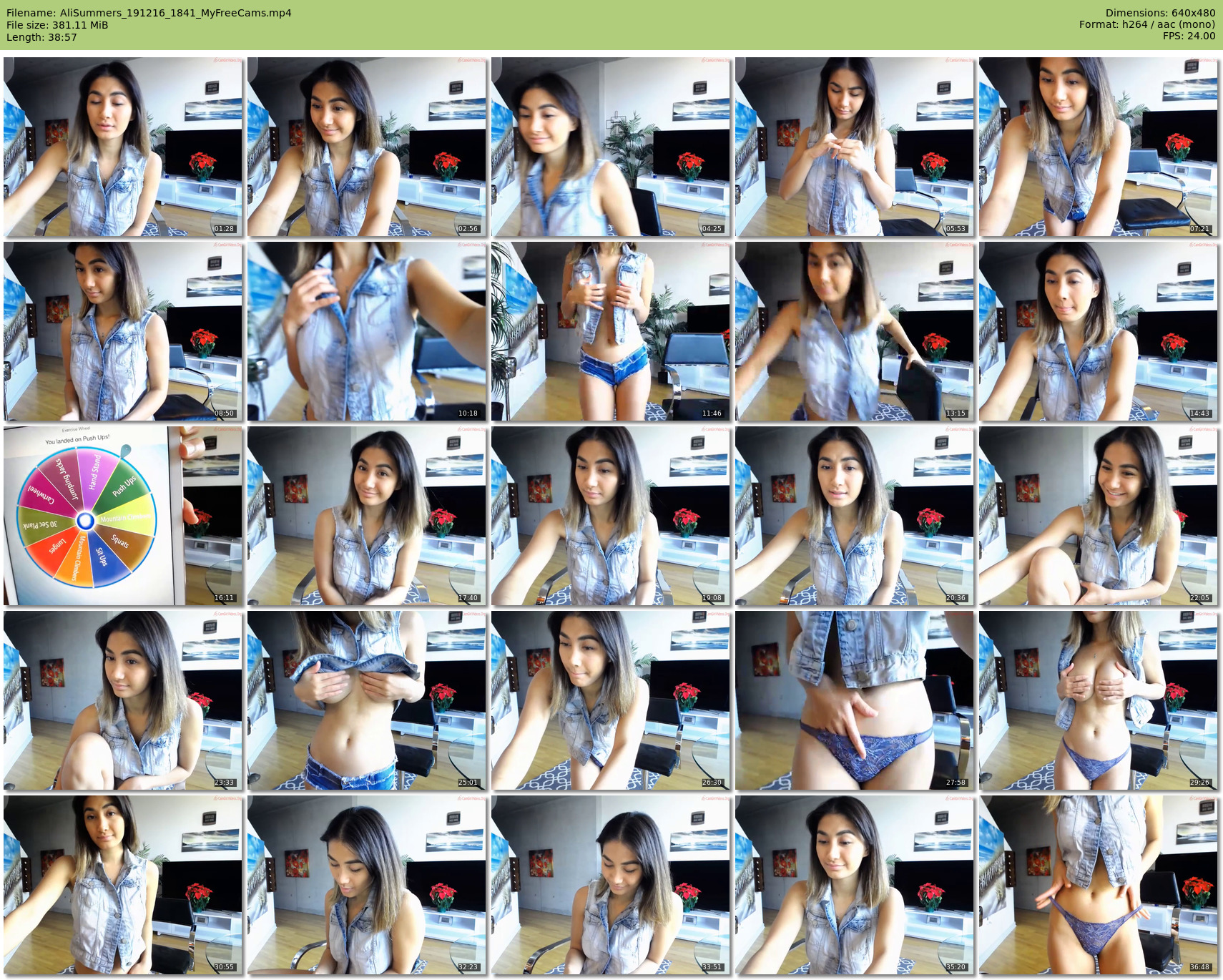
Task: Click the thumbnail stamped 22:05
Action: tap(1099, 516)
